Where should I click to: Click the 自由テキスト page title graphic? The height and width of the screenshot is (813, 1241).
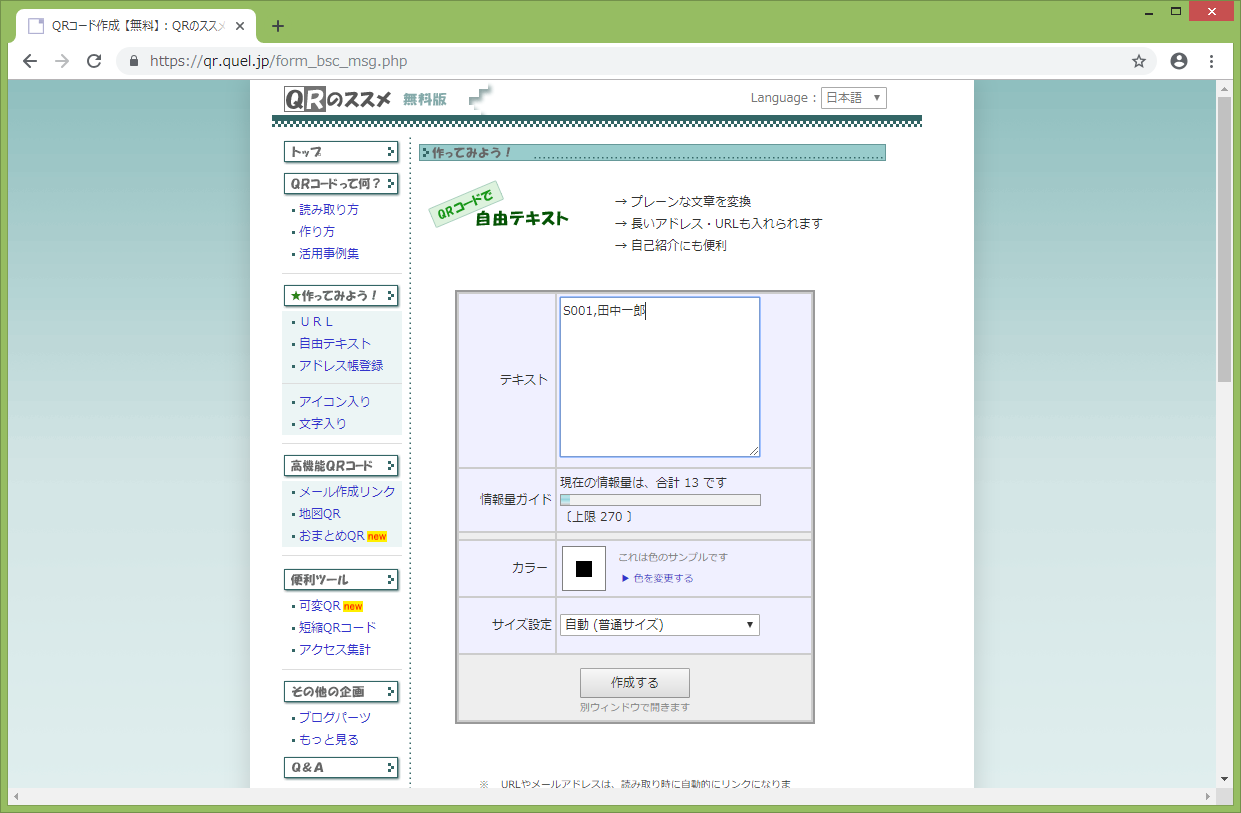[499, 206]
